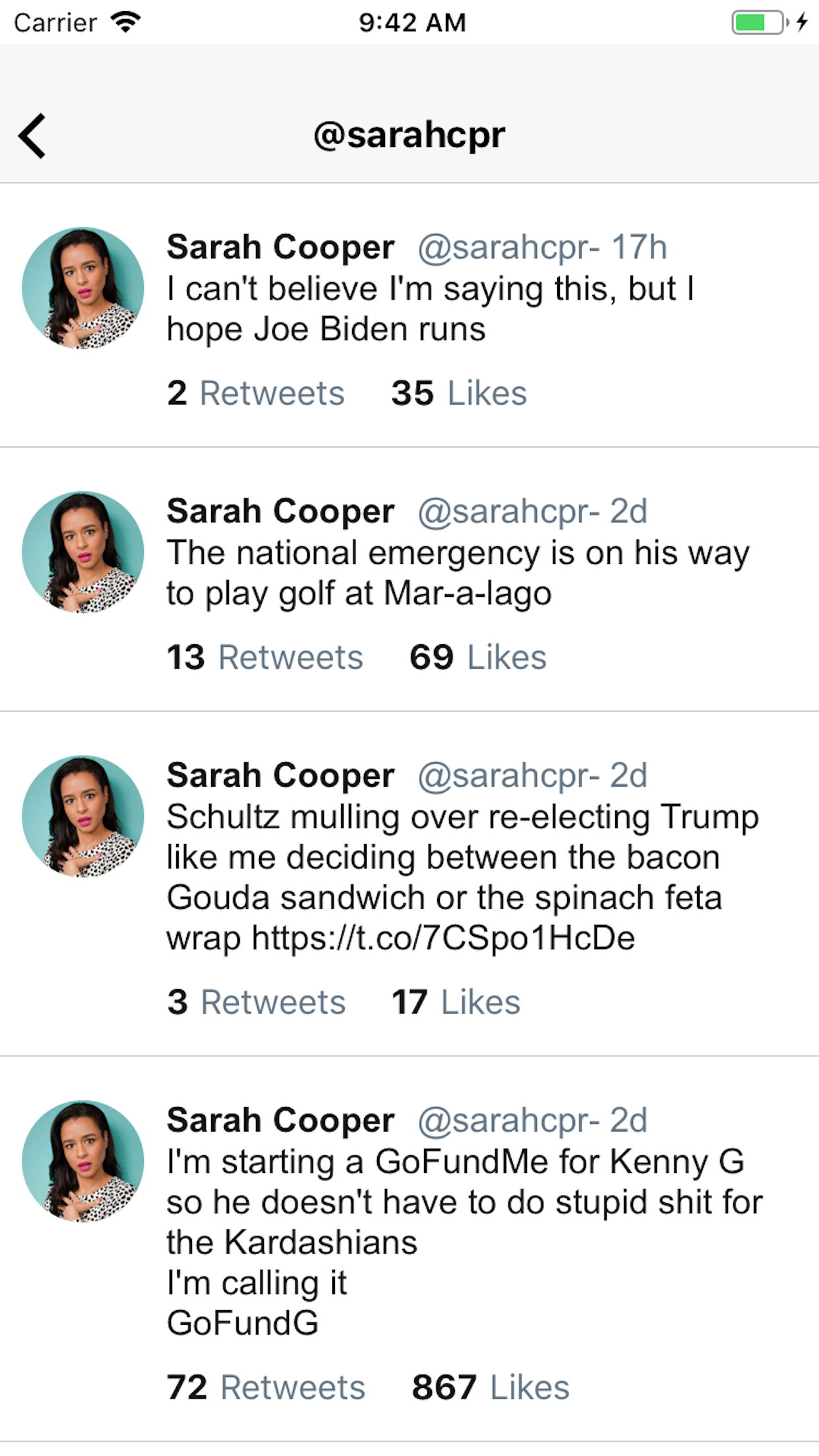Open avatar beside the GoFundMe tweet

pyautogui.click(x=83, y=1161)
